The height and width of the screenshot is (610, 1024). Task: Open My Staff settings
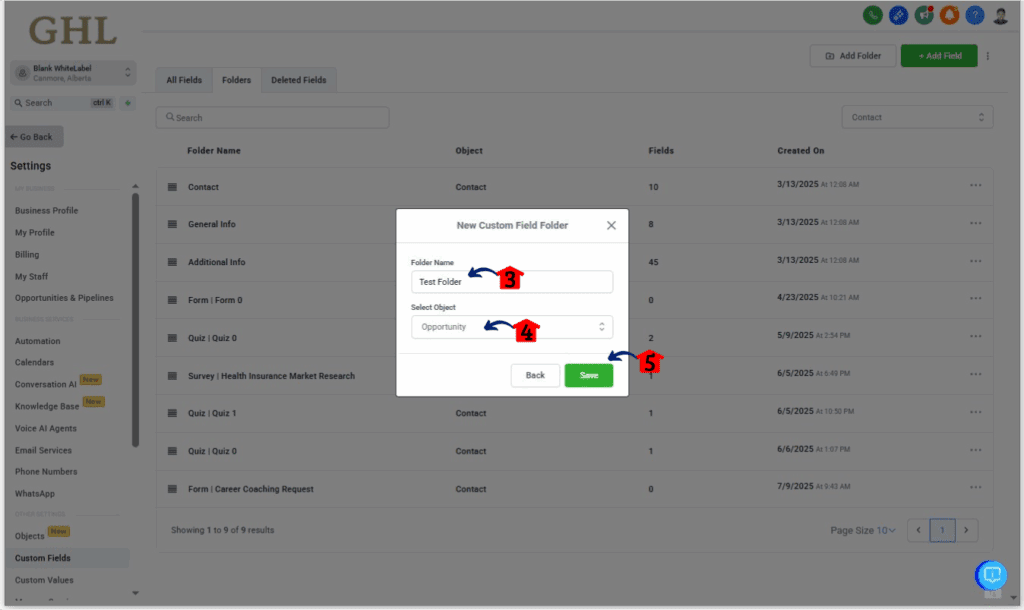click(31, 276)
